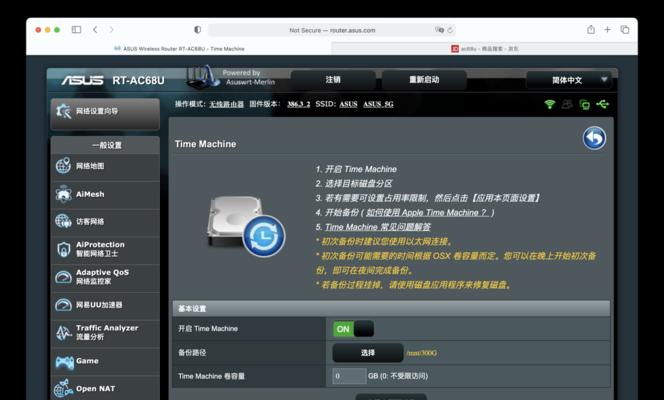Image resolution: width=664 pixels, height=400 pixels.
Task: Open the Safari share icon
Action: click(591, 29)
